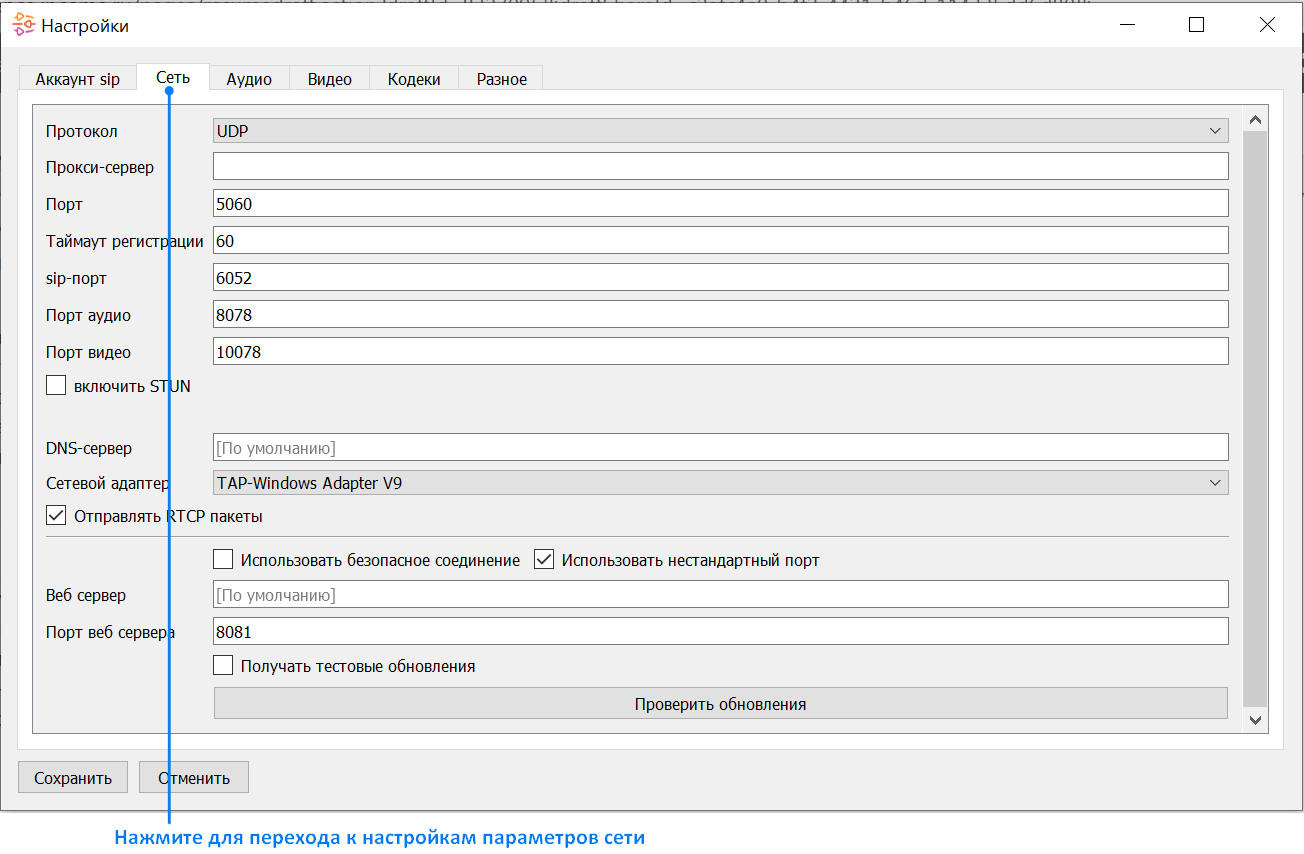Open the Аккаунт sip tab

coord(78,79)
